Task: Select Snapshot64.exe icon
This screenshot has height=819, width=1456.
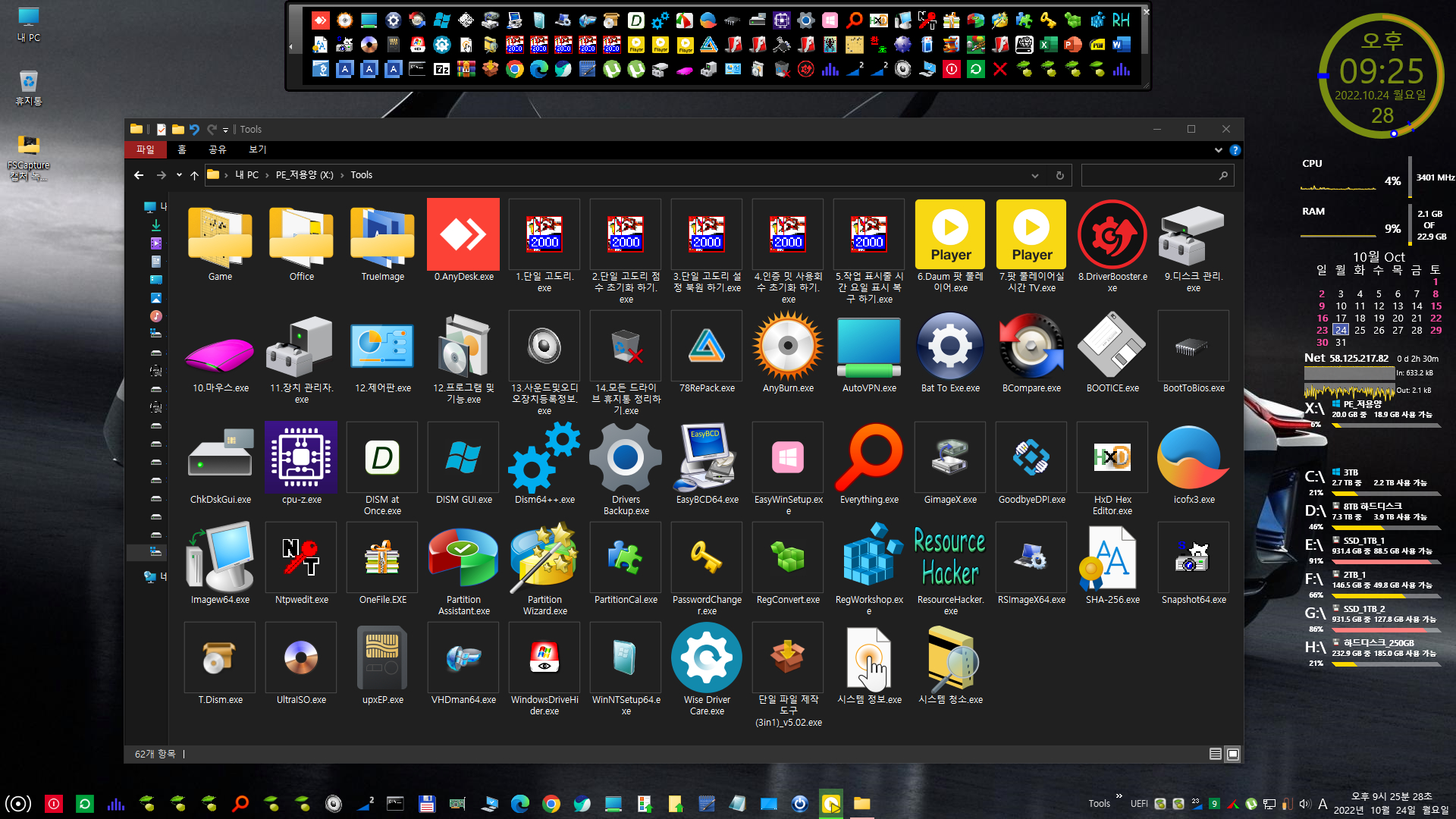Action: (x=1194, y=557)
